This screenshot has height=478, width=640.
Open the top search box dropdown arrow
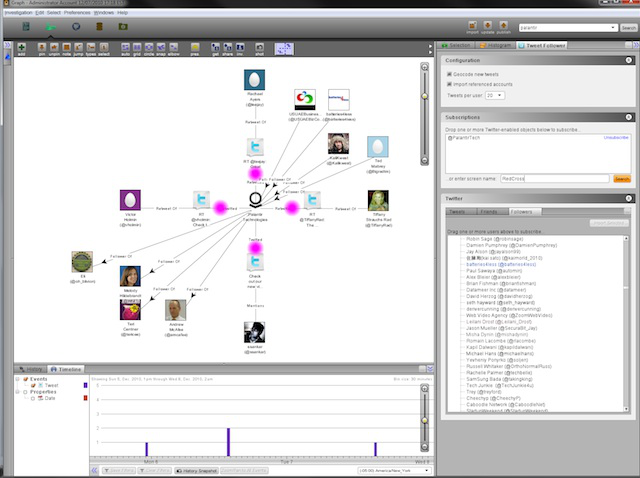(613, 28)
